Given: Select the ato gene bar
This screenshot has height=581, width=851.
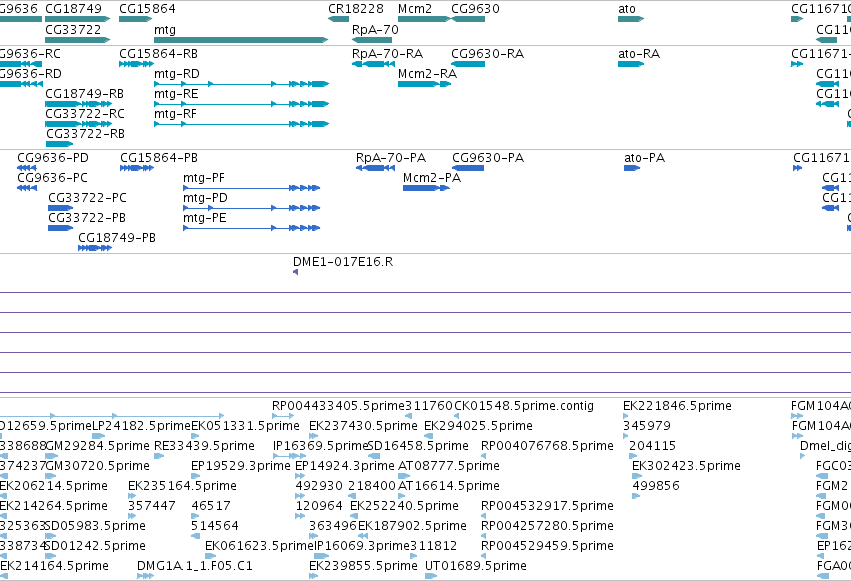Looking at the screenshot, I should click(x=631, y=19).
